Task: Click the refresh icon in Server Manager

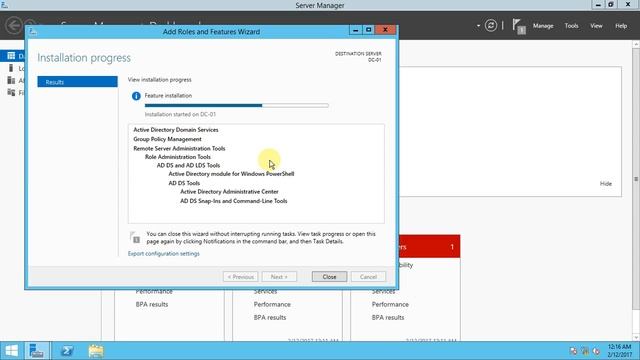Action: [491, 26]
